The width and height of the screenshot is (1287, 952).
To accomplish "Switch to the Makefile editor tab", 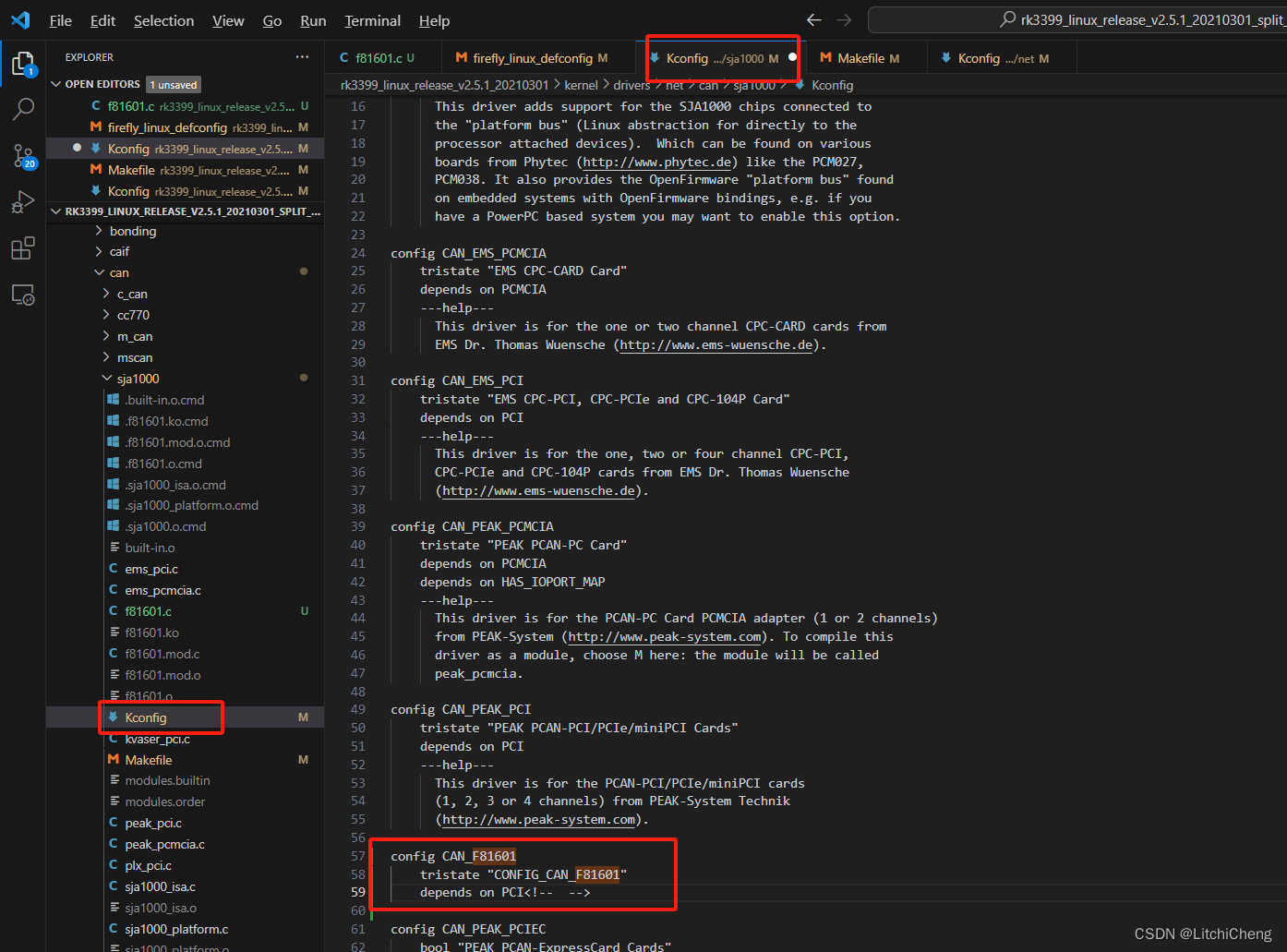I will tap(866, 57).
